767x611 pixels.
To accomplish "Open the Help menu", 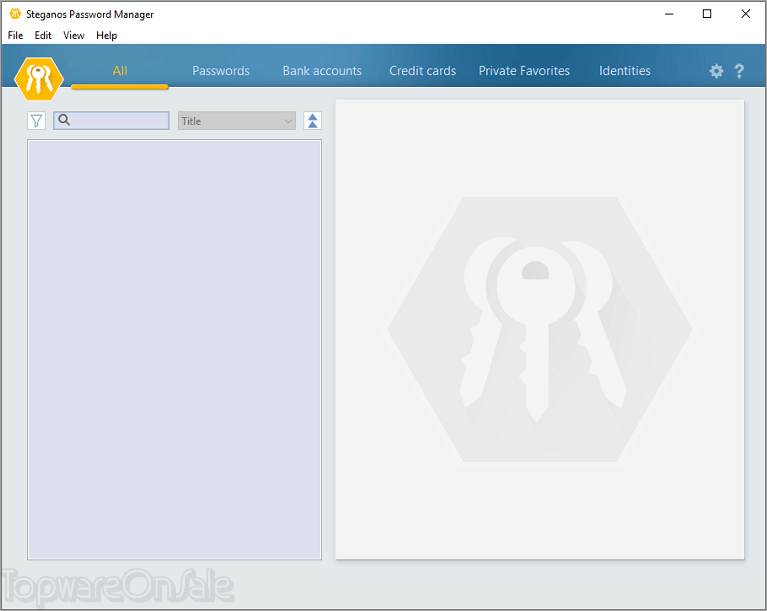I will tap(107, 35).
